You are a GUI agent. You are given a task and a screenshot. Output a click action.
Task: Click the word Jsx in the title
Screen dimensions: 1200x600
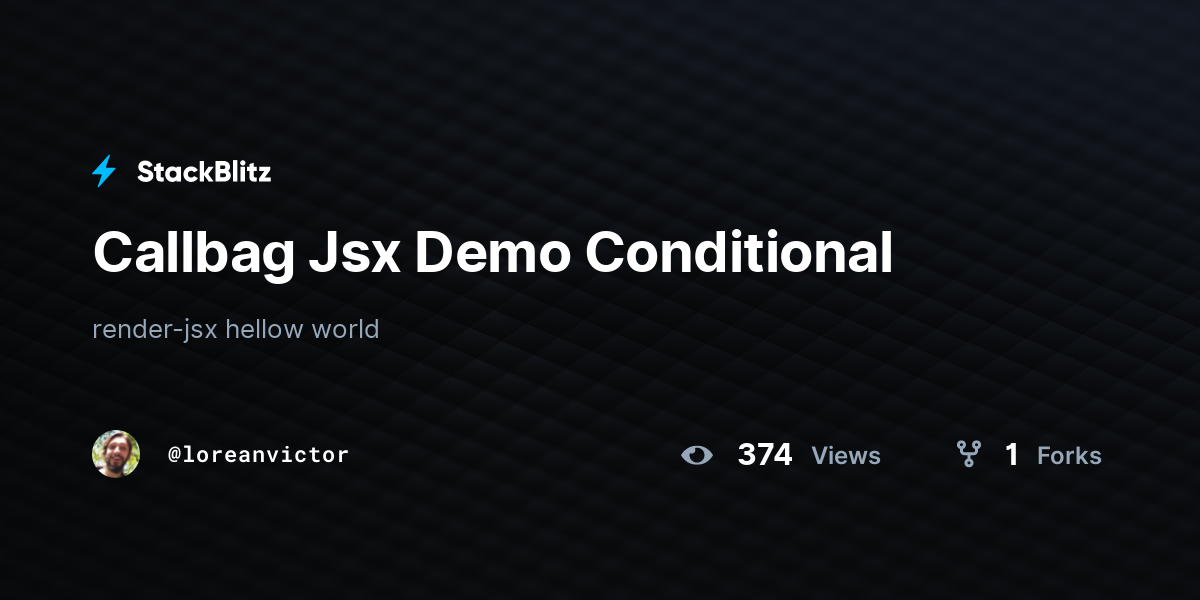pyautogui.click(x=355, y=254)
